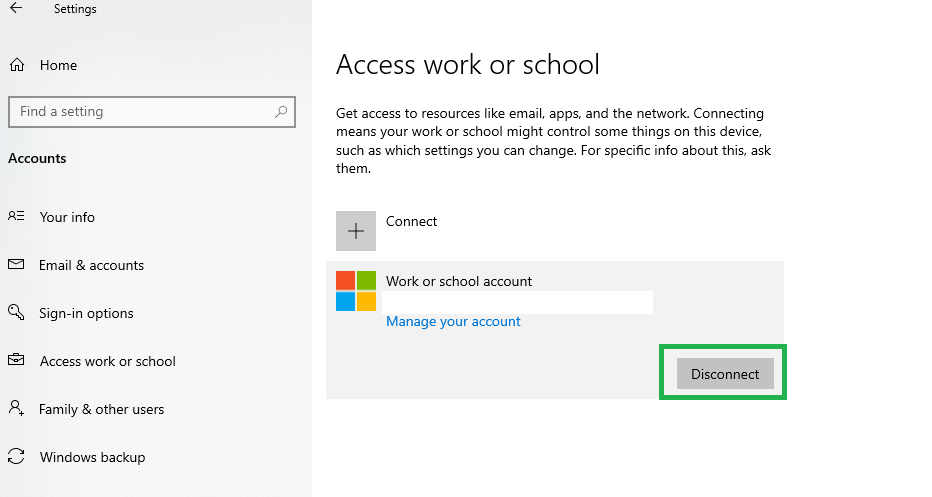
Task: Click the magnifier icon in search box
Action: 281,112
